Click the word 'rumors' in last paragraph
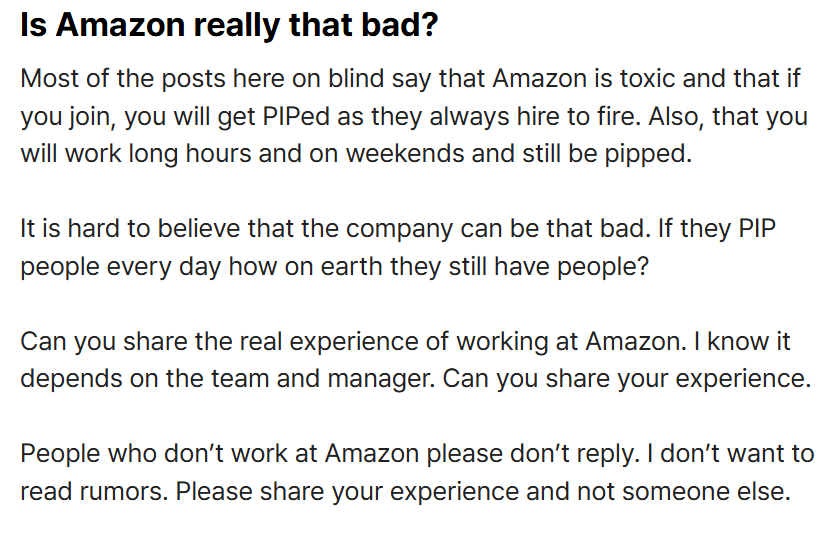The width and height of the screenshot is (835, 539). 122,492
